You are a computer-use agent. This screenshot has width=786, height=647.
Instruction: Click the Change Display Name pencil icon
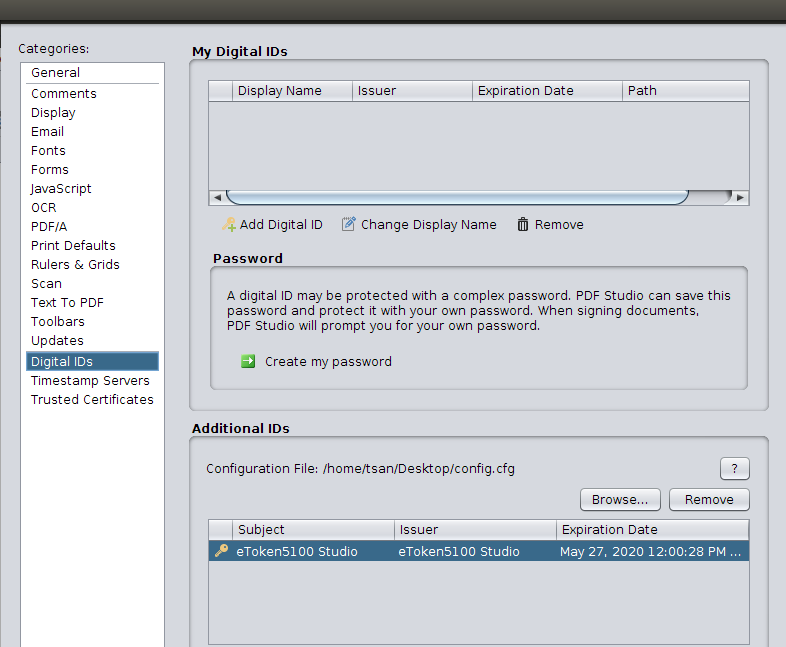coord(348,224)
